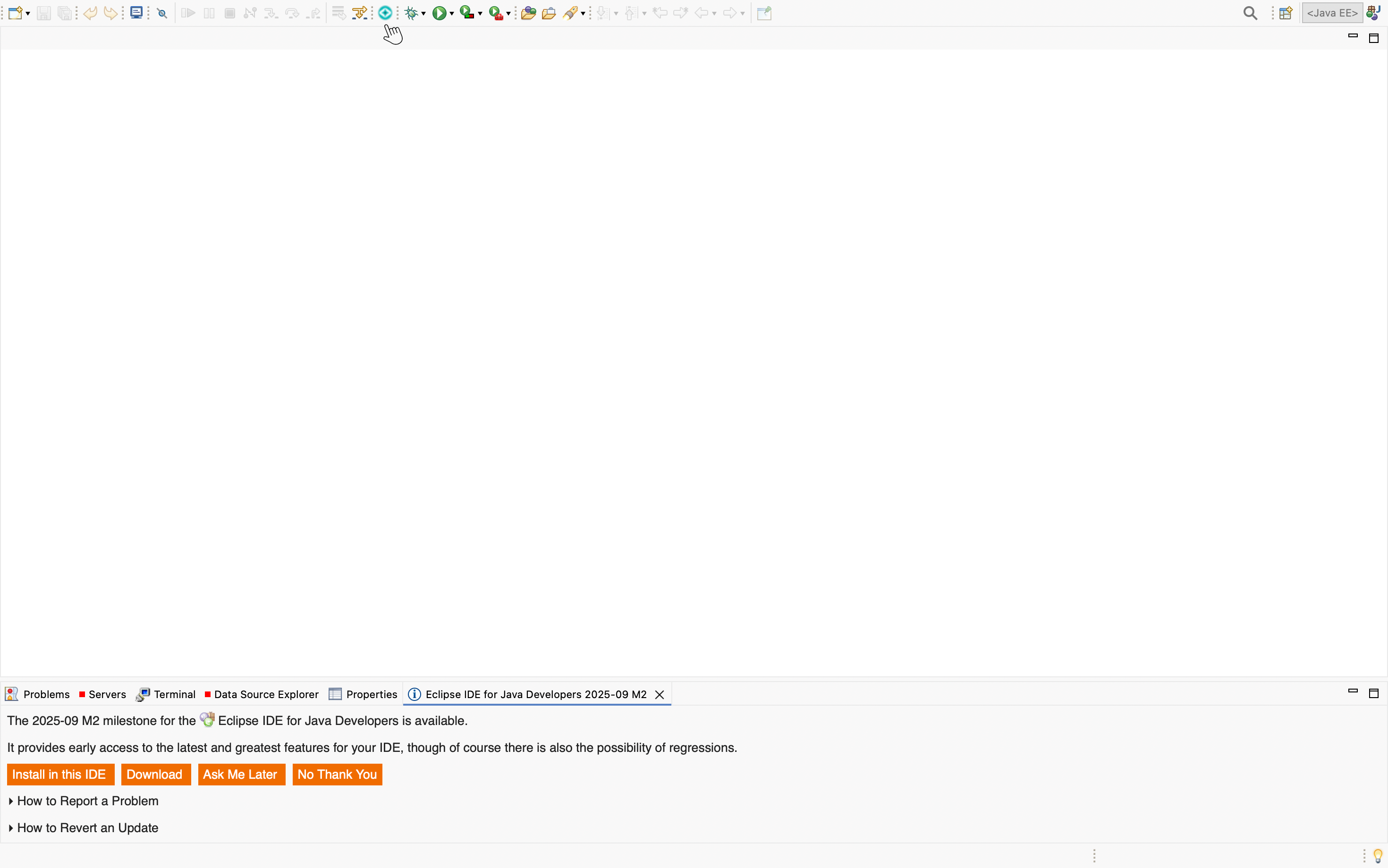Click the External Tools run icon
Screen dimensions: 1388x868
pyautogui.click(x=496, y=13)
